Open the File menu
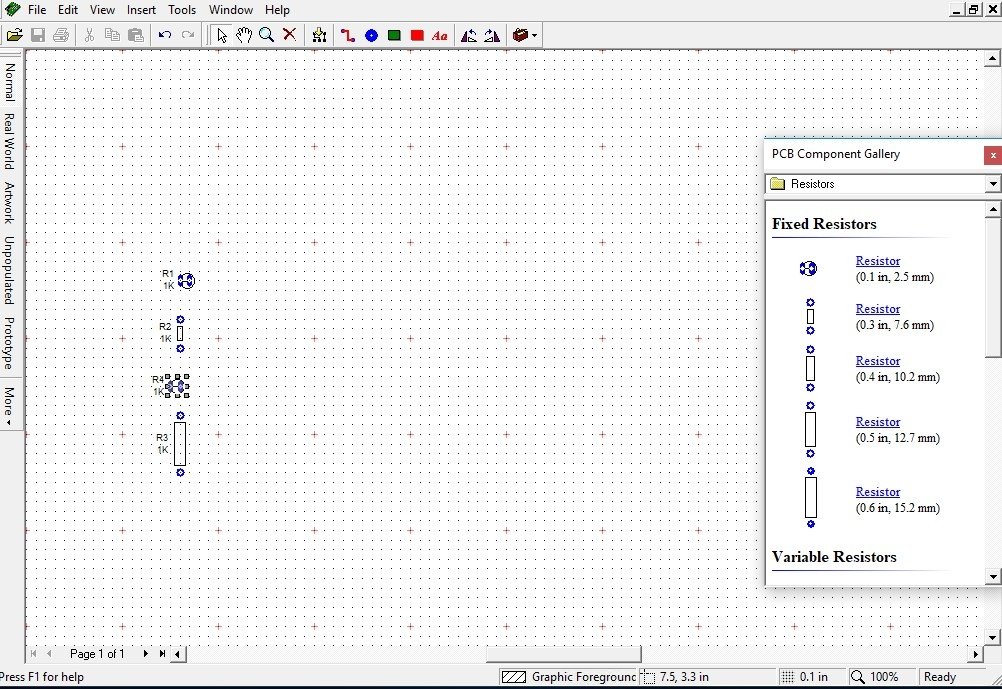This screenshot has height=689, width=1002. click(x=37, y=10)
